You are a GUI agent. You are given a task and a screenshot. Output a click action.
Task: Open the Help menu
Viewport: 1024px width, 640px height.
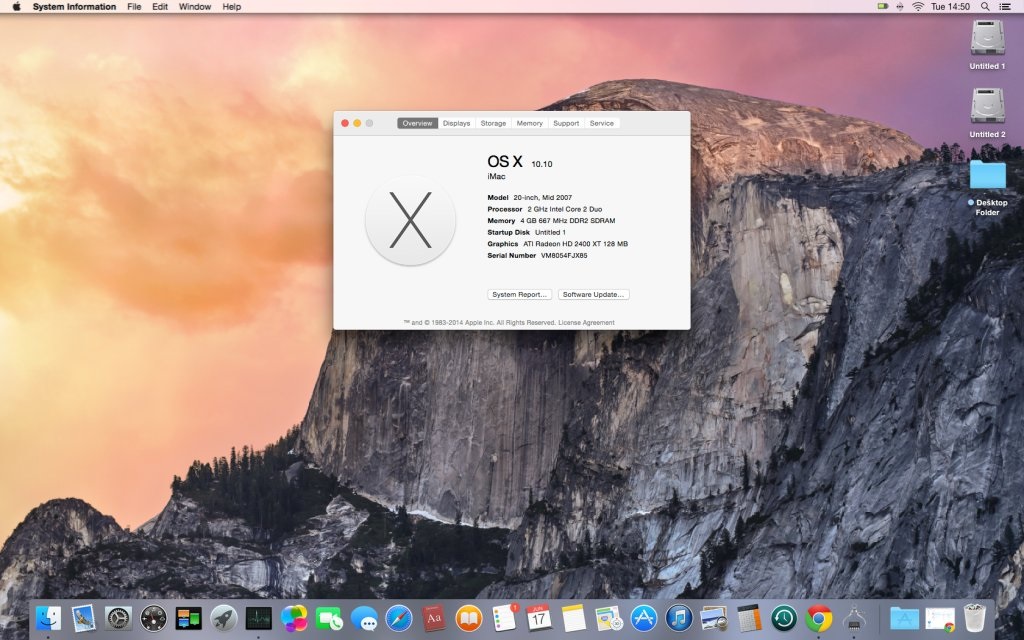pyautogui.click(x=232, y=7)
